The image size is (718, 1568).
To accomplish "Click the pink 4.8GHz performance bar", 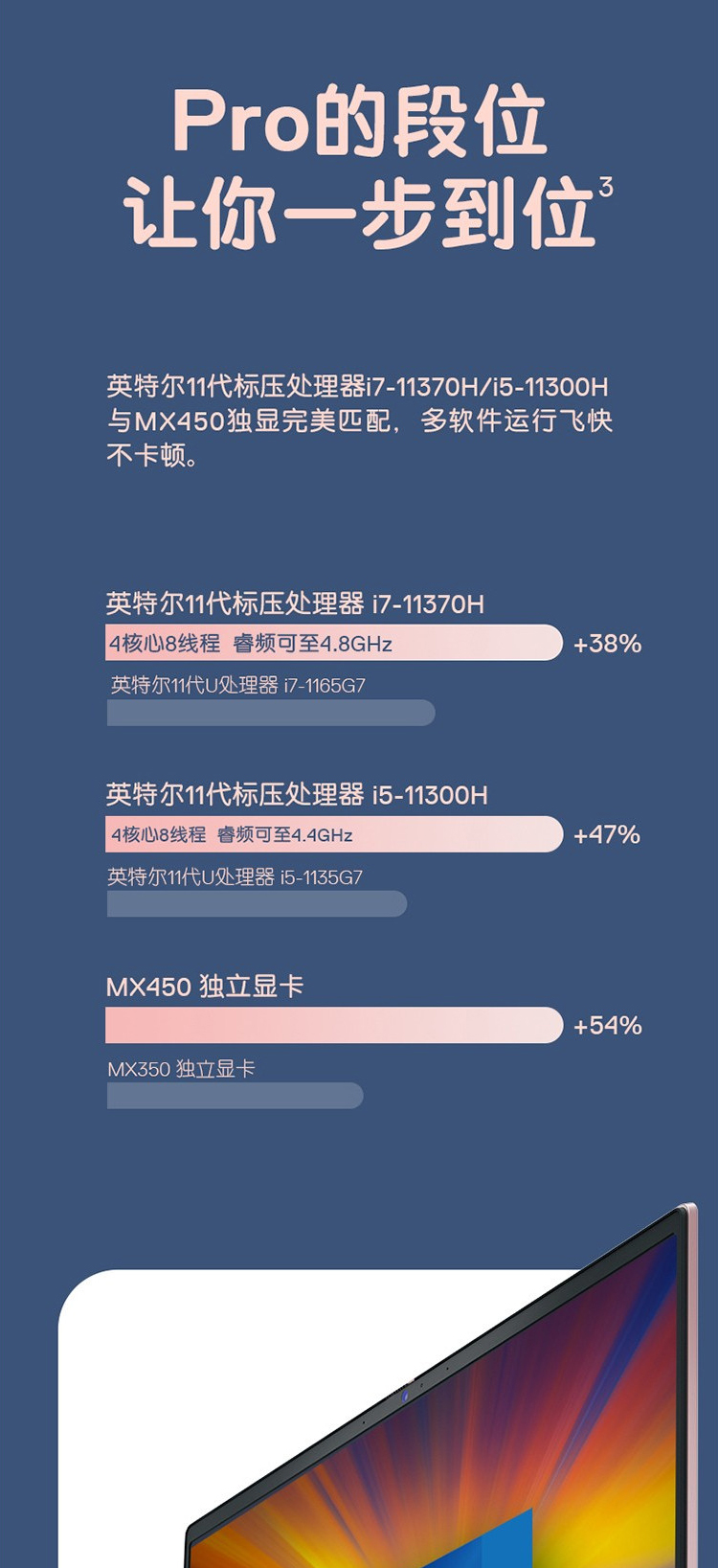I will 333,643.
